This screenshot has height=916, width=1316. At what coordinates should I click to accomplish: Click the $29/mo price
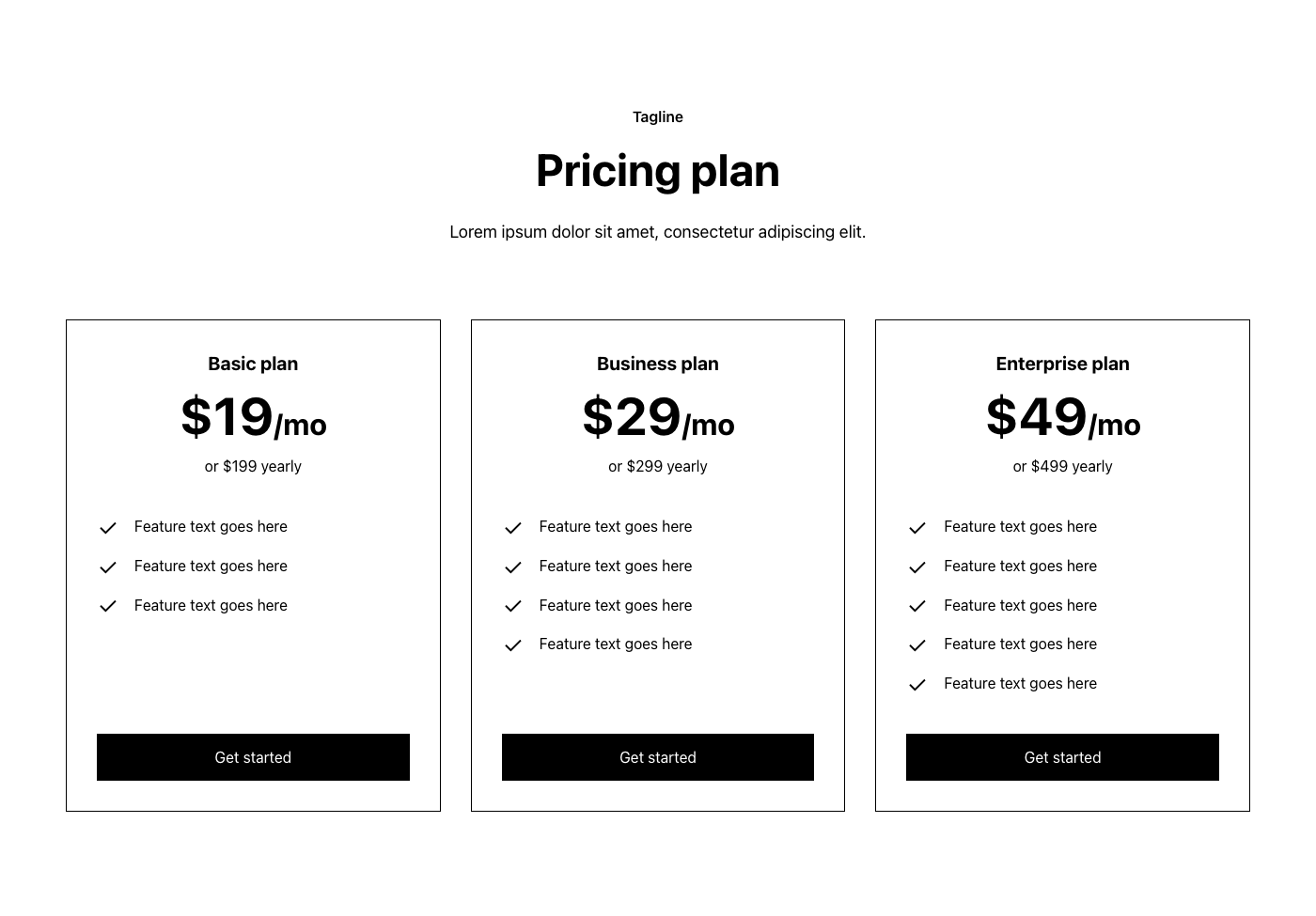coord(658,417)
